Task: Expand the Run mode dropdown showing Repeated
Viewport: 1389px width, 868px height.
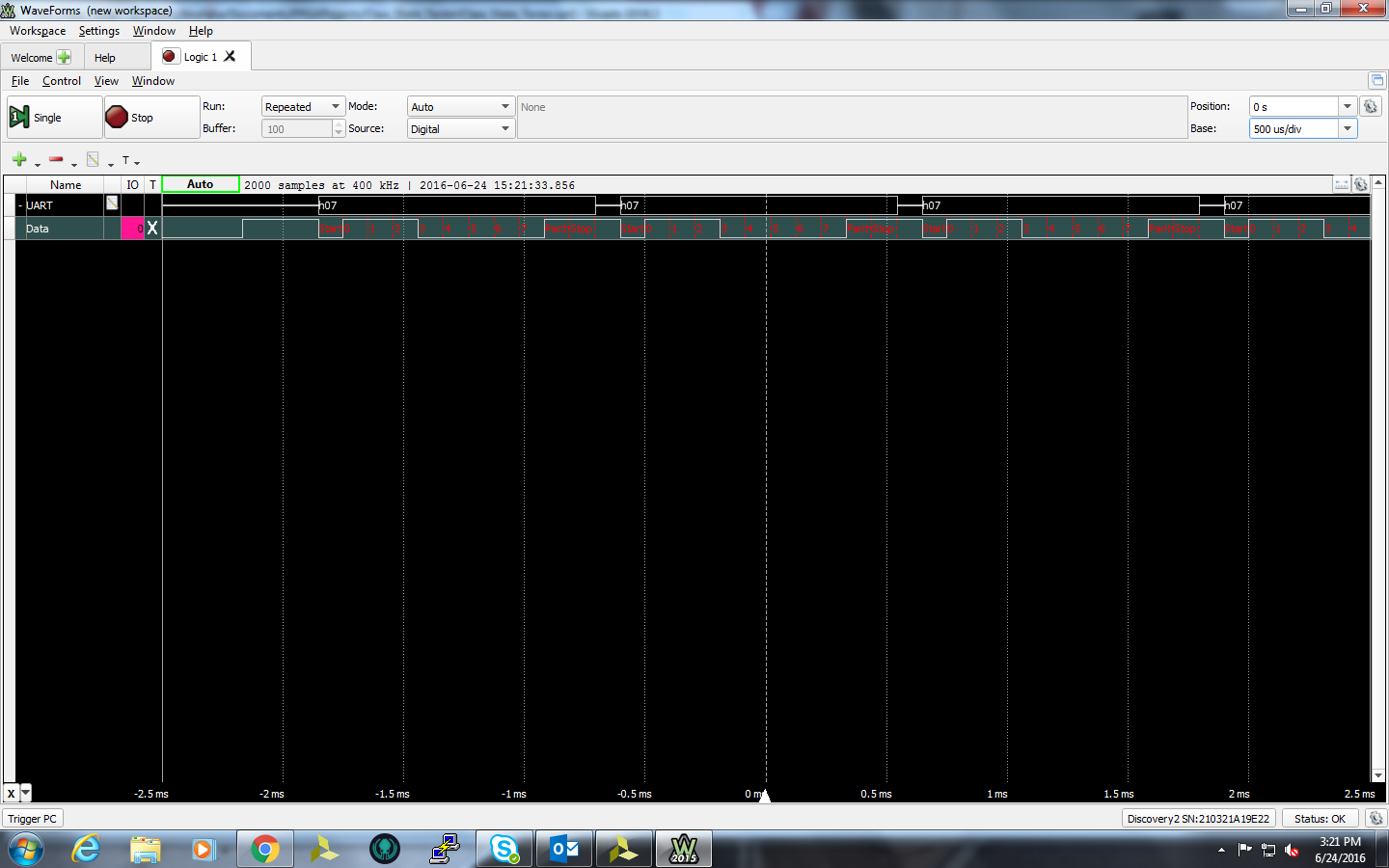Action: pos(303,107)
